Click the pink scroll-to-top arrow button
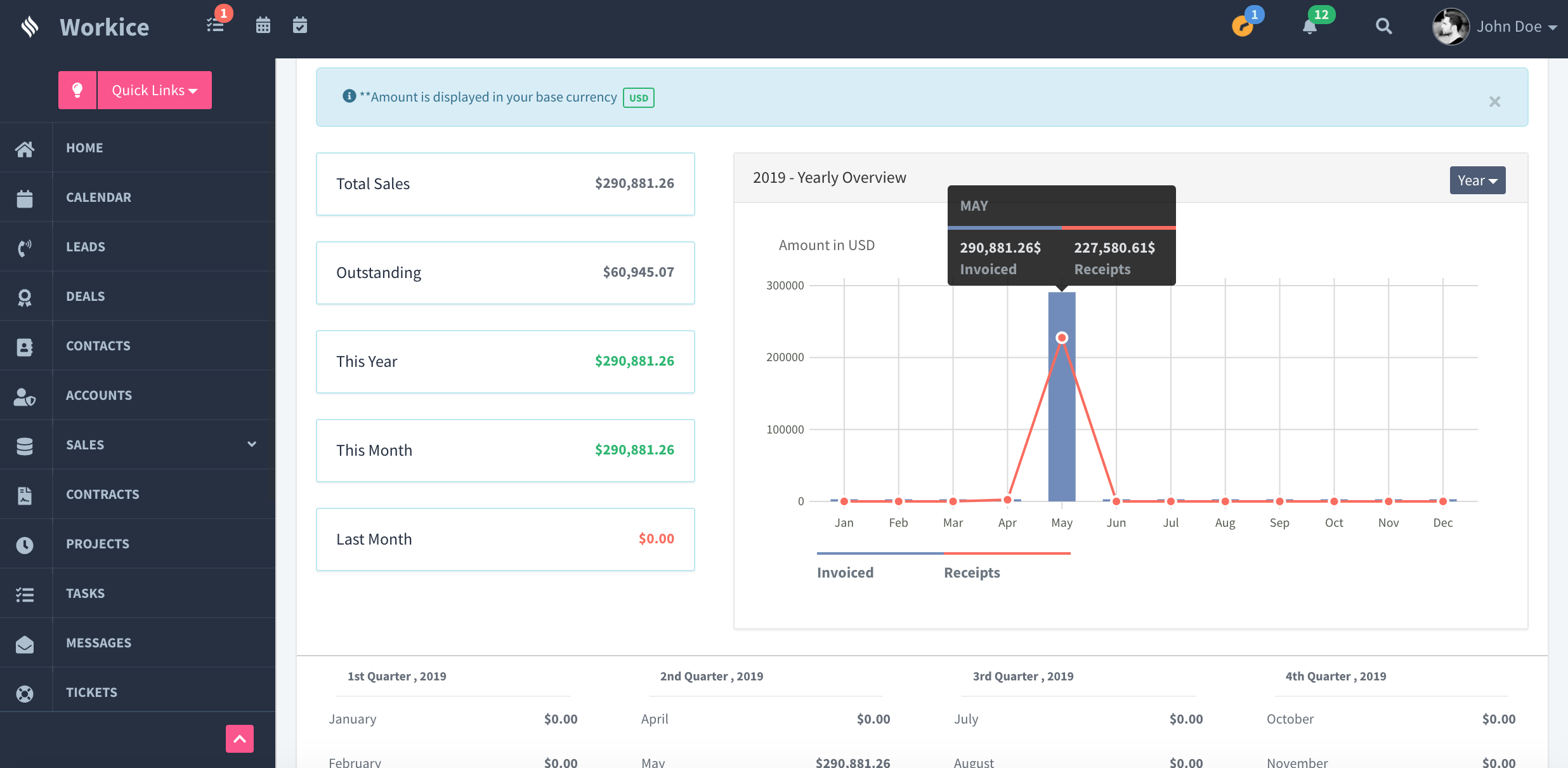This screenshot has width=1568, height=768. tap(240, 739)
